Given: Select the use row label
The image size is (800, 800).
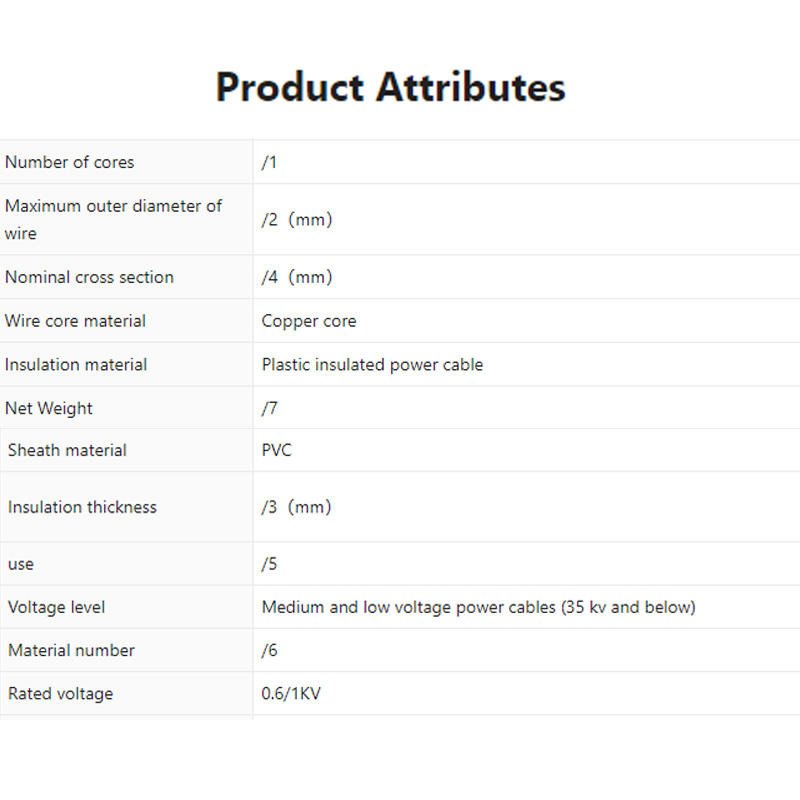Looking at the screenshot, I should [x=21, y=564].
